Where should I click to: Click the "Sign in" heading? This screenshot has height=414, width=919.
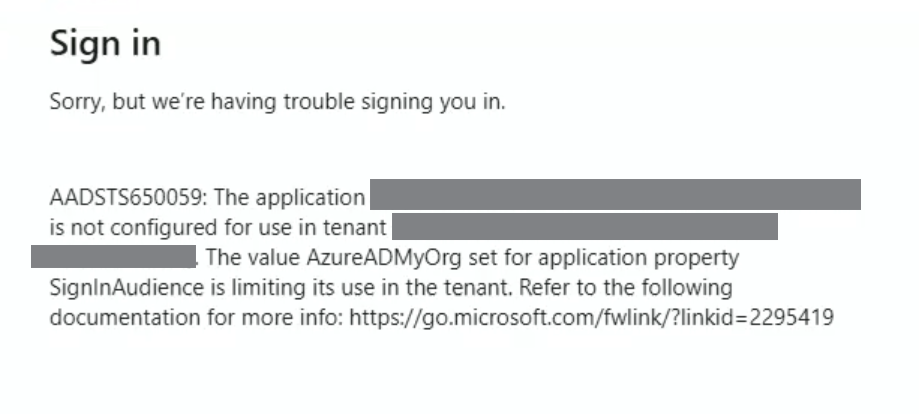[105, 44]
